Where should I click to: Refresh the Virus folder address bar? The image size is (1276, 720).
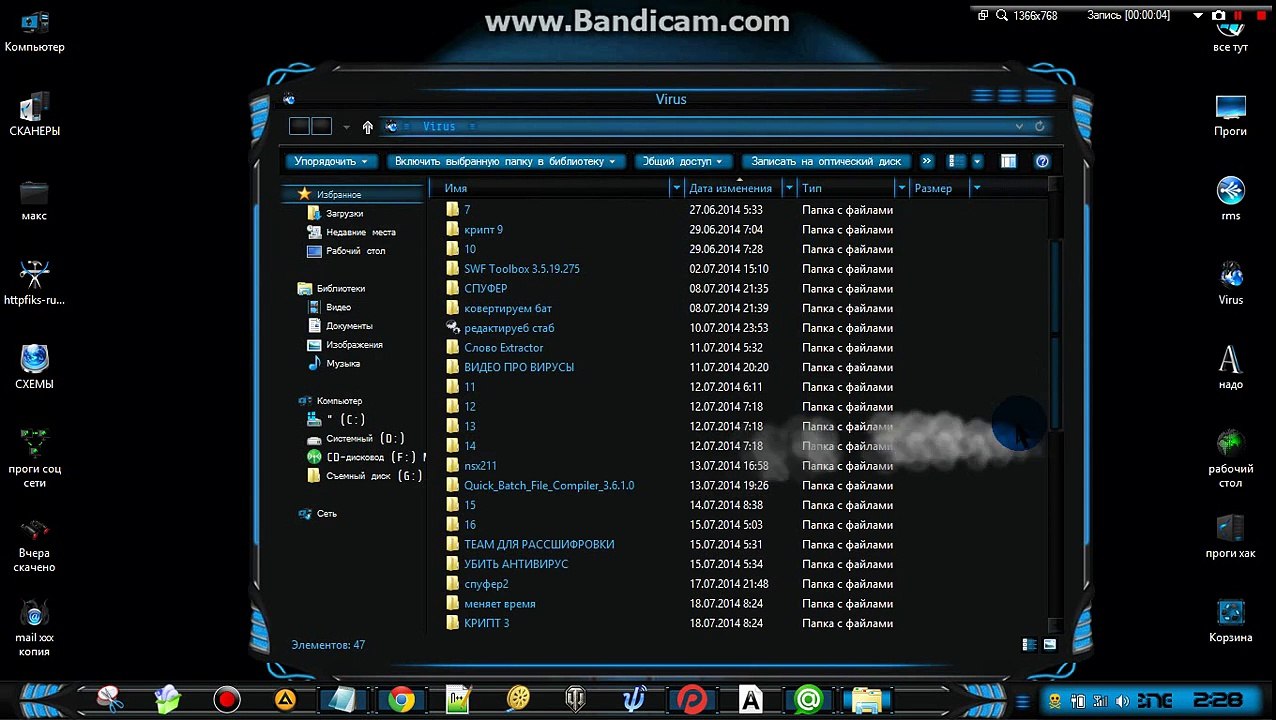point(1039,126)
